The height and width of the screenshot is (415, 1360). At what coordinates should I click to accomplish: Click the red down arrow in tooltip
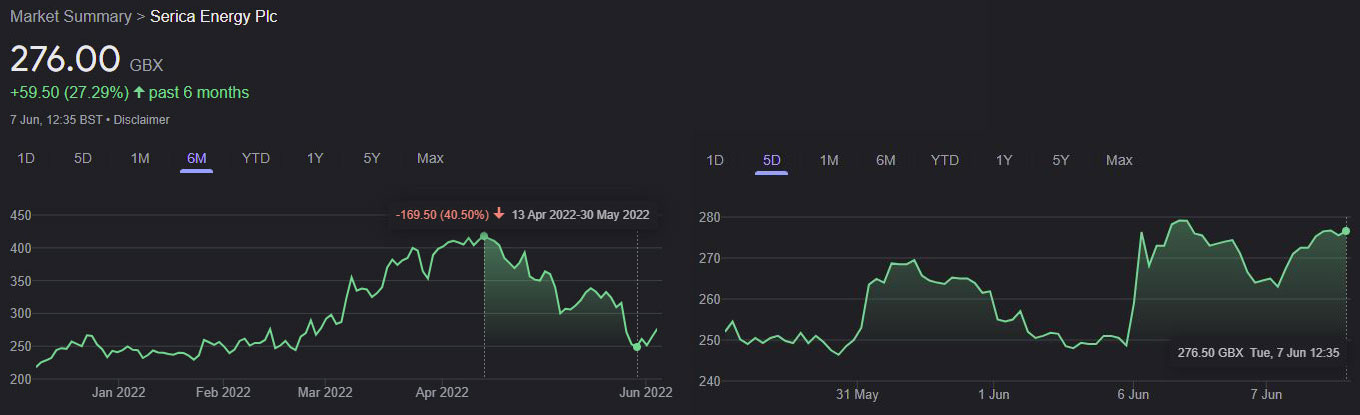(499, 214)
